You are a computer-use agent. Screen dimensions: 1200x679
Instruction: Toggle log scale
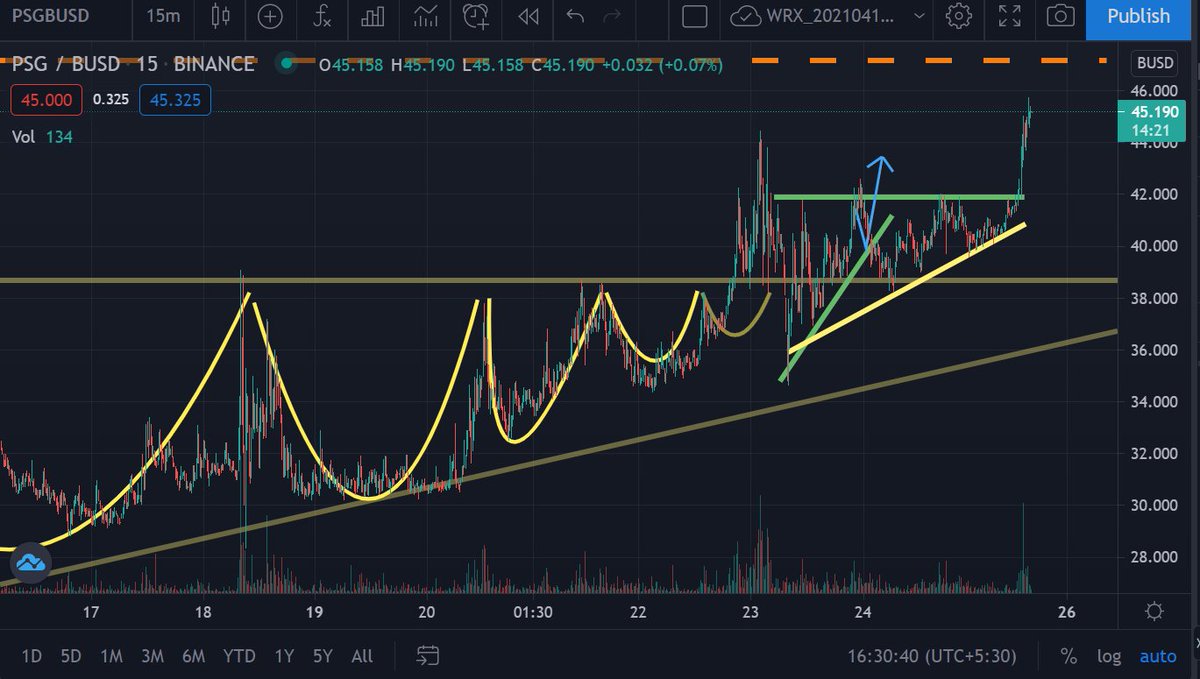(1108, 656)
